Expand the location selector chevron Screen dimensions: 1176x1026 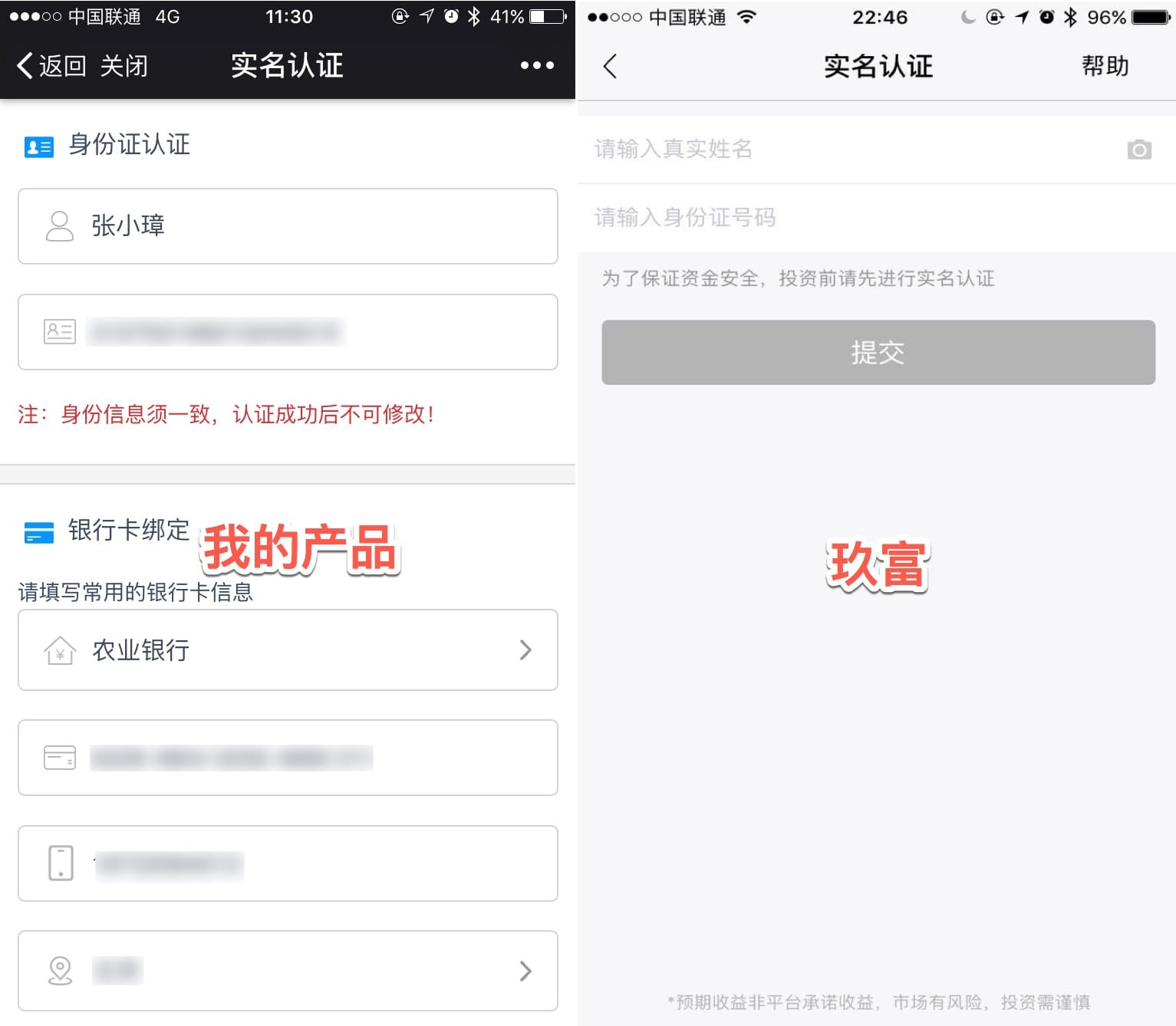(525, 971)
